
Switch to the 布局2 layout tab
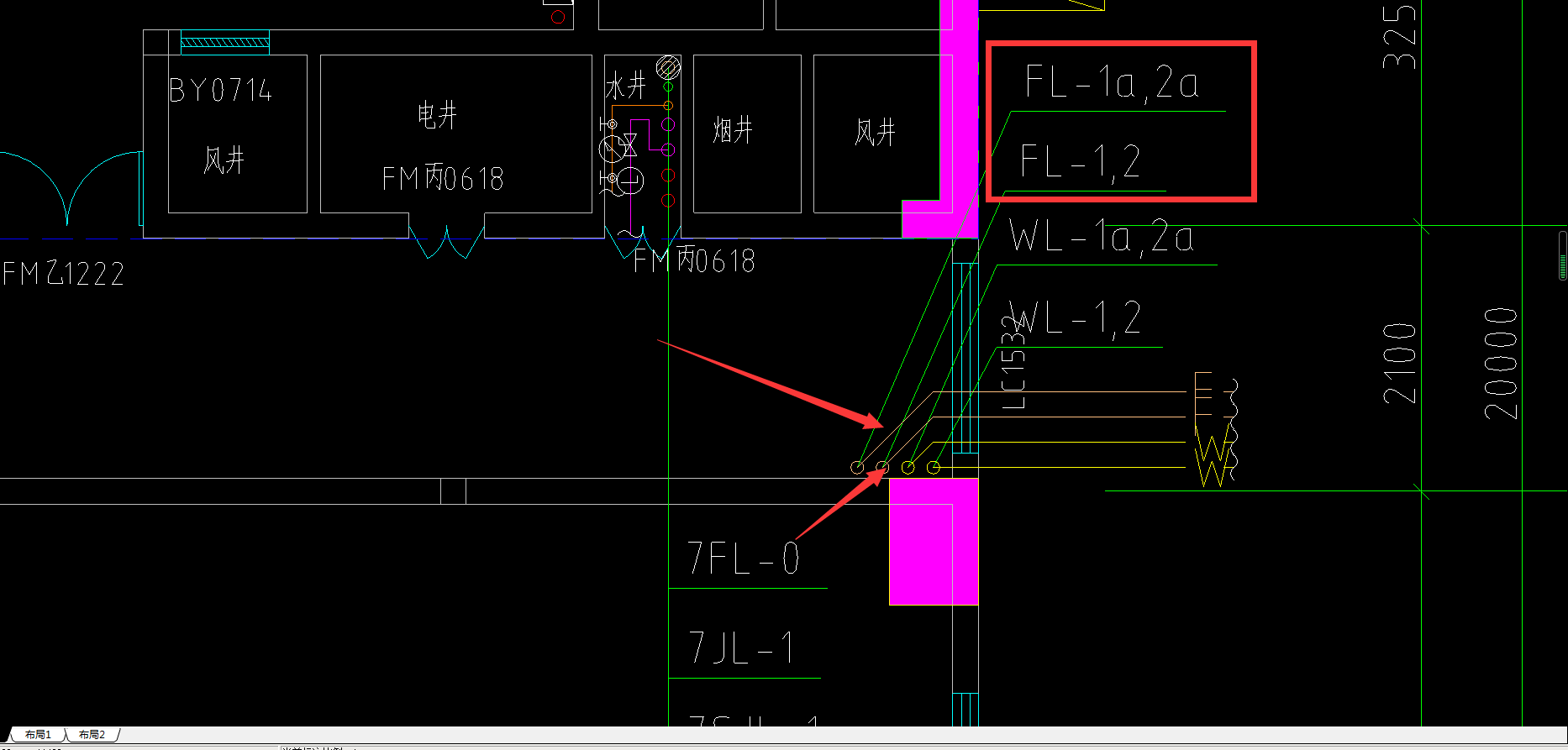coord(92,735)
